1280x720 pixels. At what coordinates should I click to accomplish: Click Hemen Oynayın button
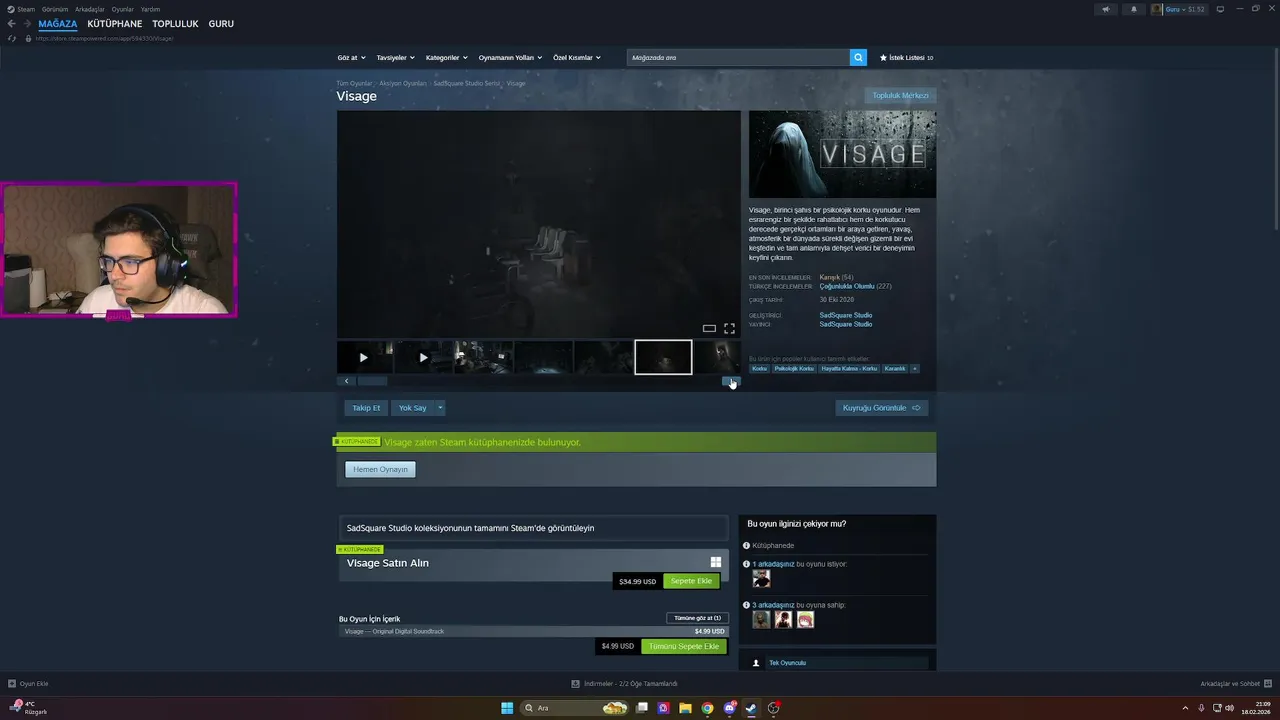pyautogui.click(x=380, y=469)
